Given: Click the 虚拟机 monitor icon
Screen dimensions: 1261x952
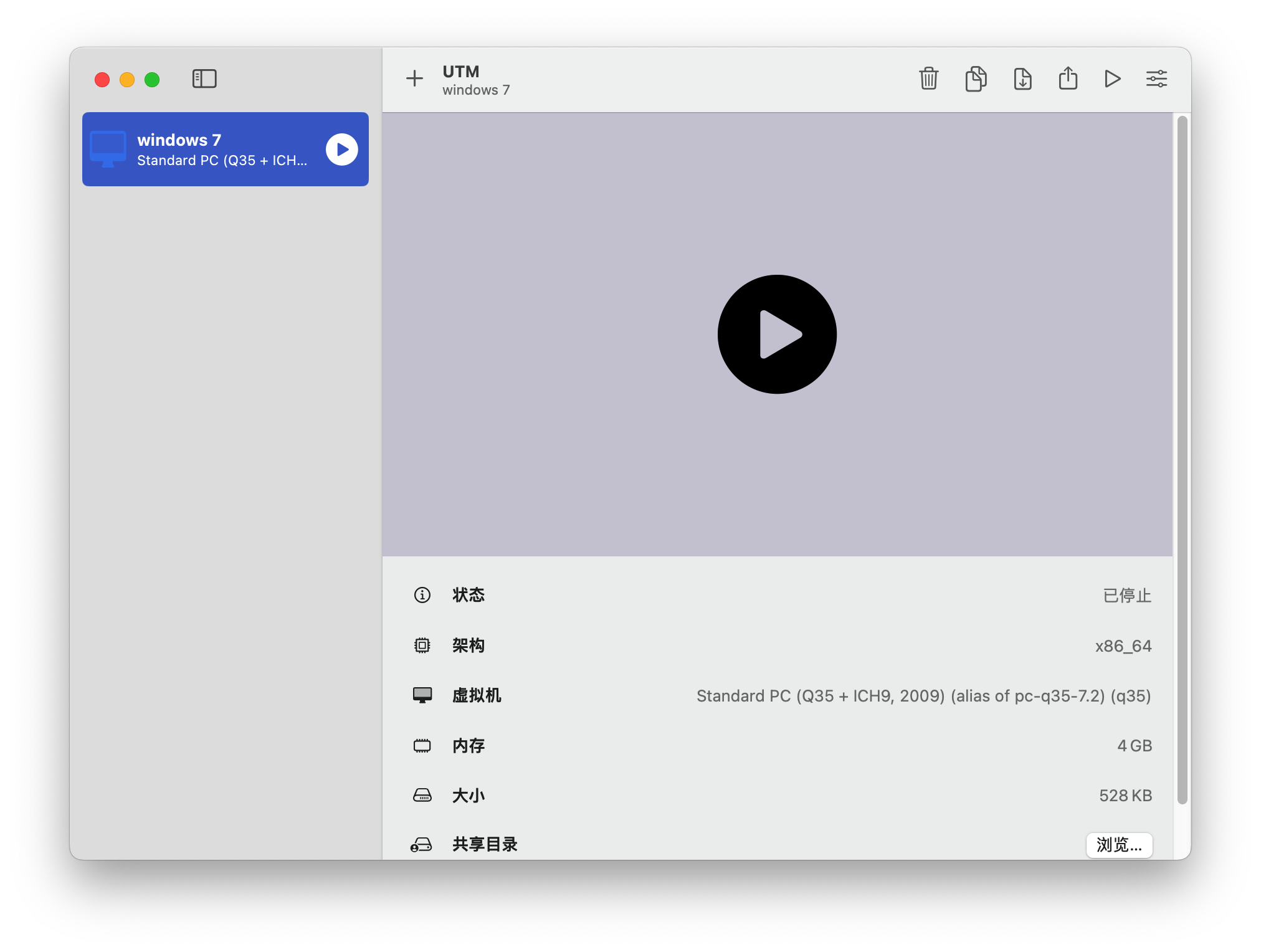Looking at the screenshot, I should [x=423, y=695].
